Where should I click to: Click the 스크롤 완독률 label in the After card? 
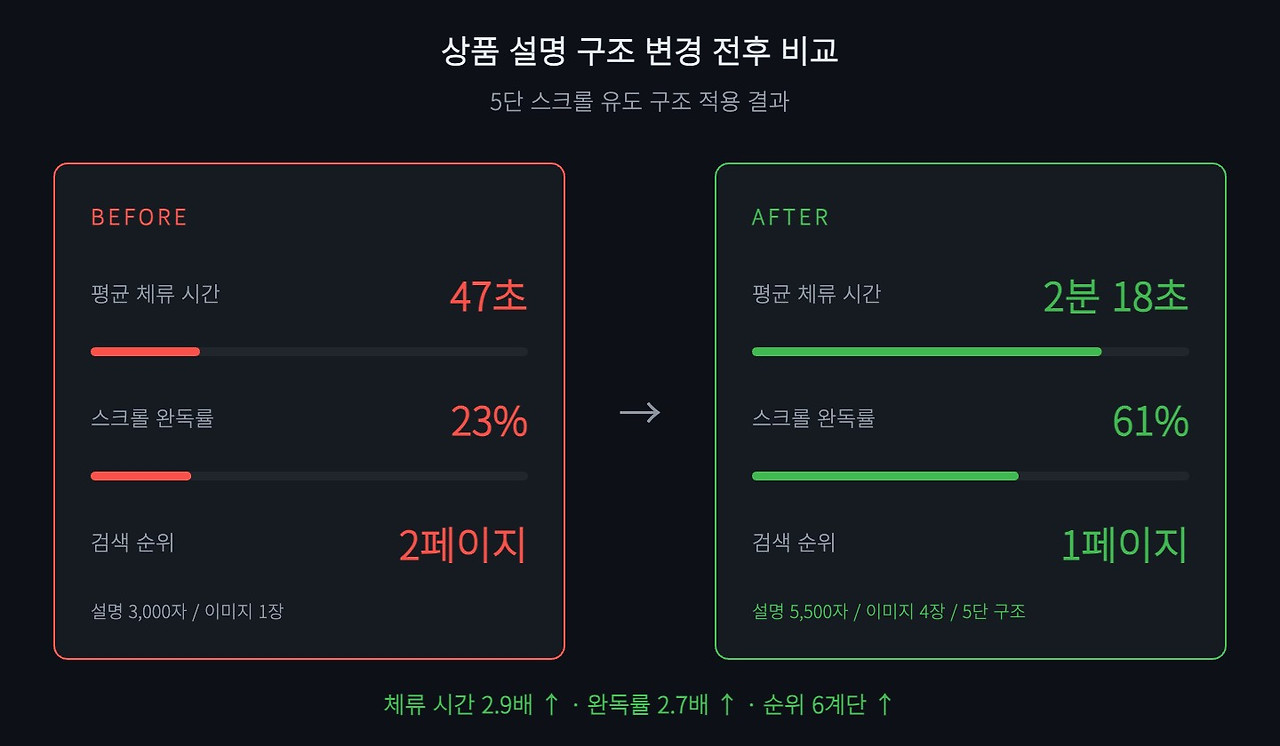pyautogui.click(x=813, y=418)
